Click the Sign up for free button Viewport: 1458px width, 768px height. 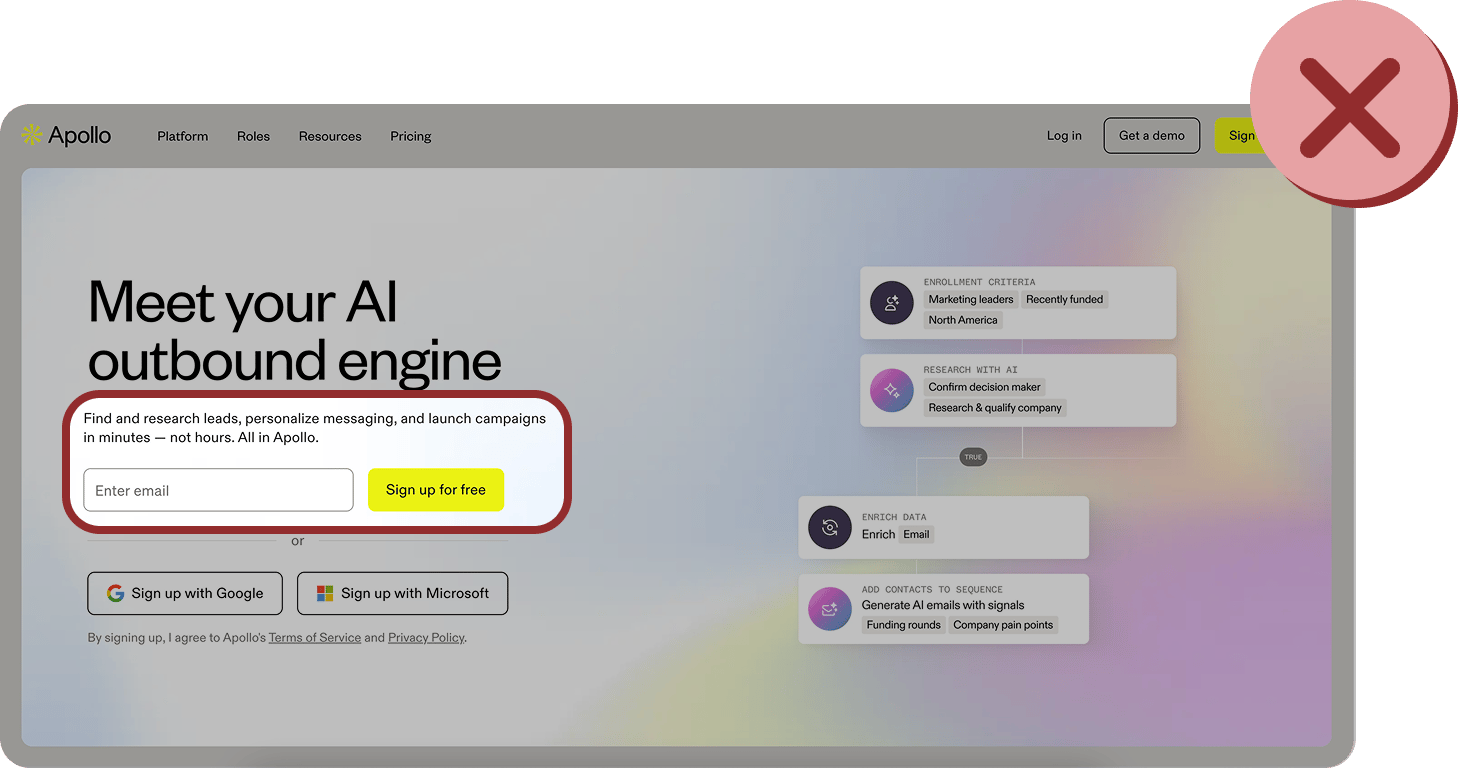point(436,490)
